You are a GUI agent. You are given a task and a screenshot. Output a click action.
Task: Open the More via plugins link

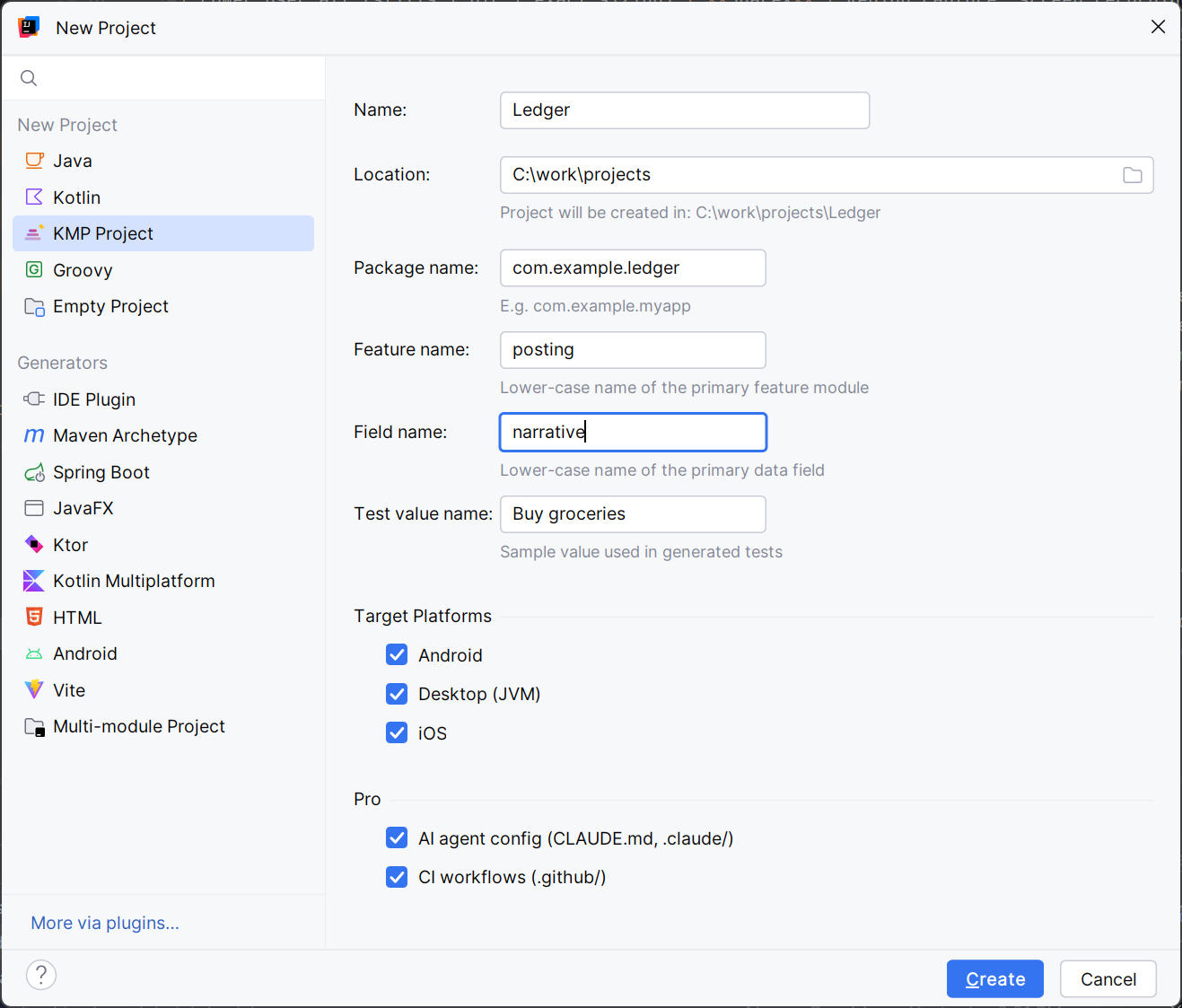[105, 923]
